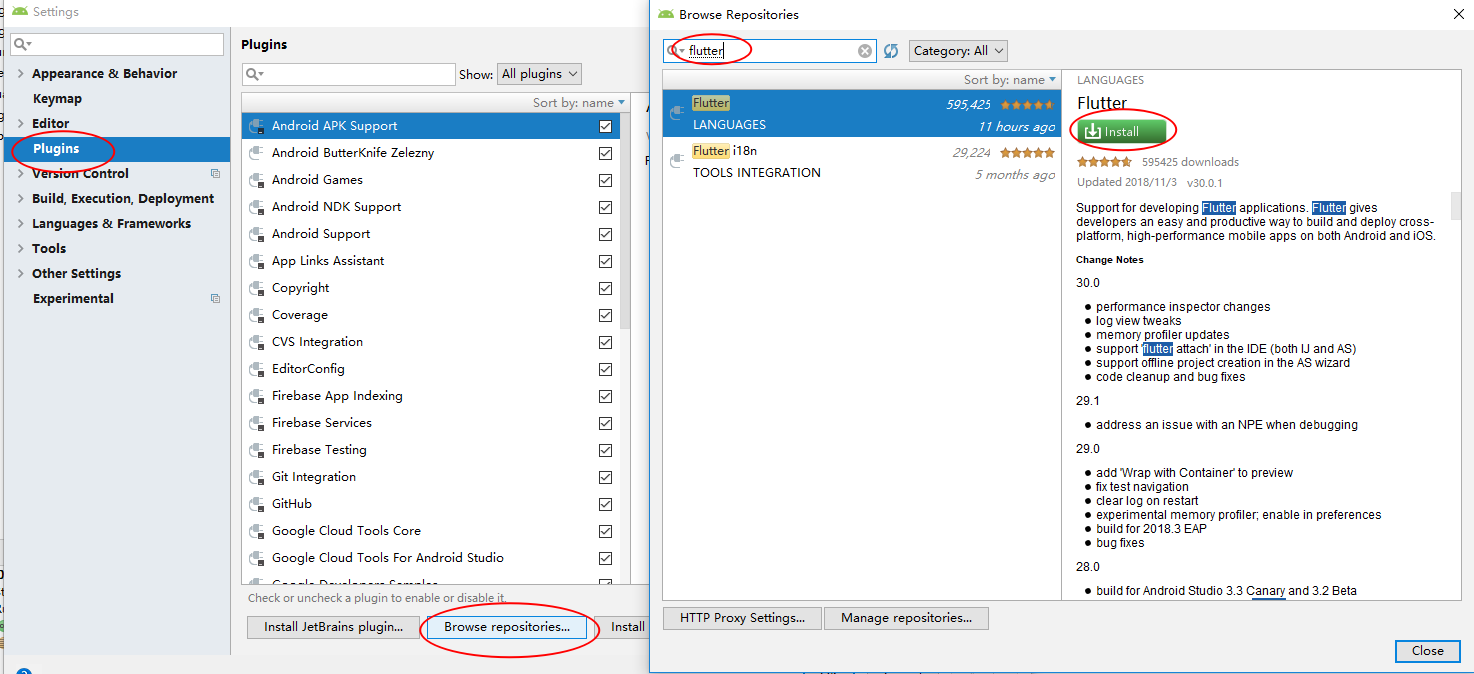Click the magnifier icon in the Settings sidebar search
1474x674 pixels.
[x=22, y=45]
